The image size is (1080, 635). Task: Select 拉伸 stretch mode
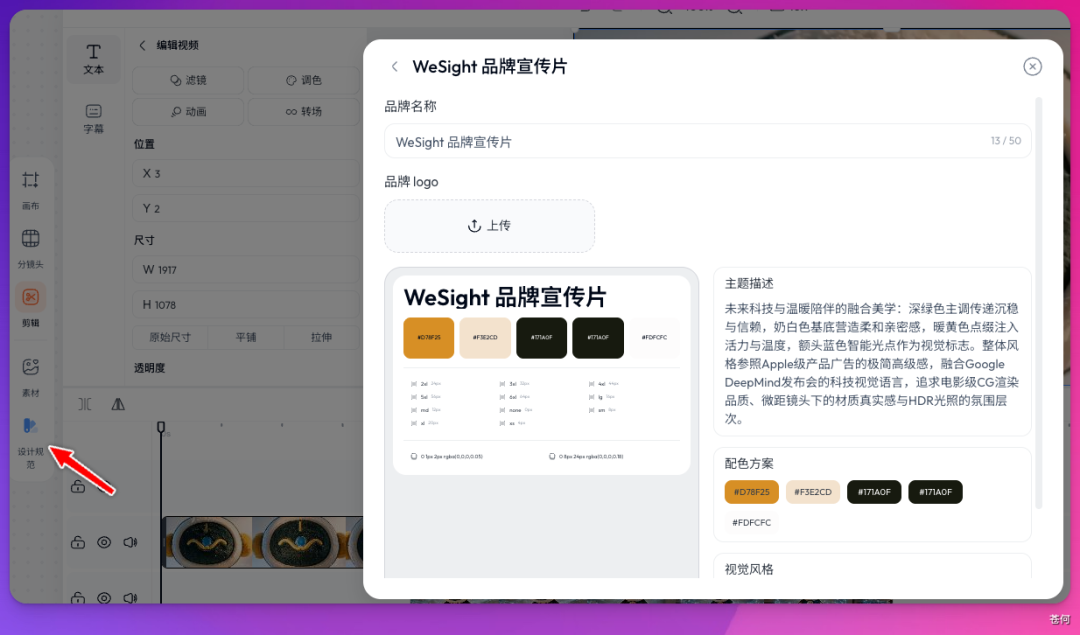321,337
